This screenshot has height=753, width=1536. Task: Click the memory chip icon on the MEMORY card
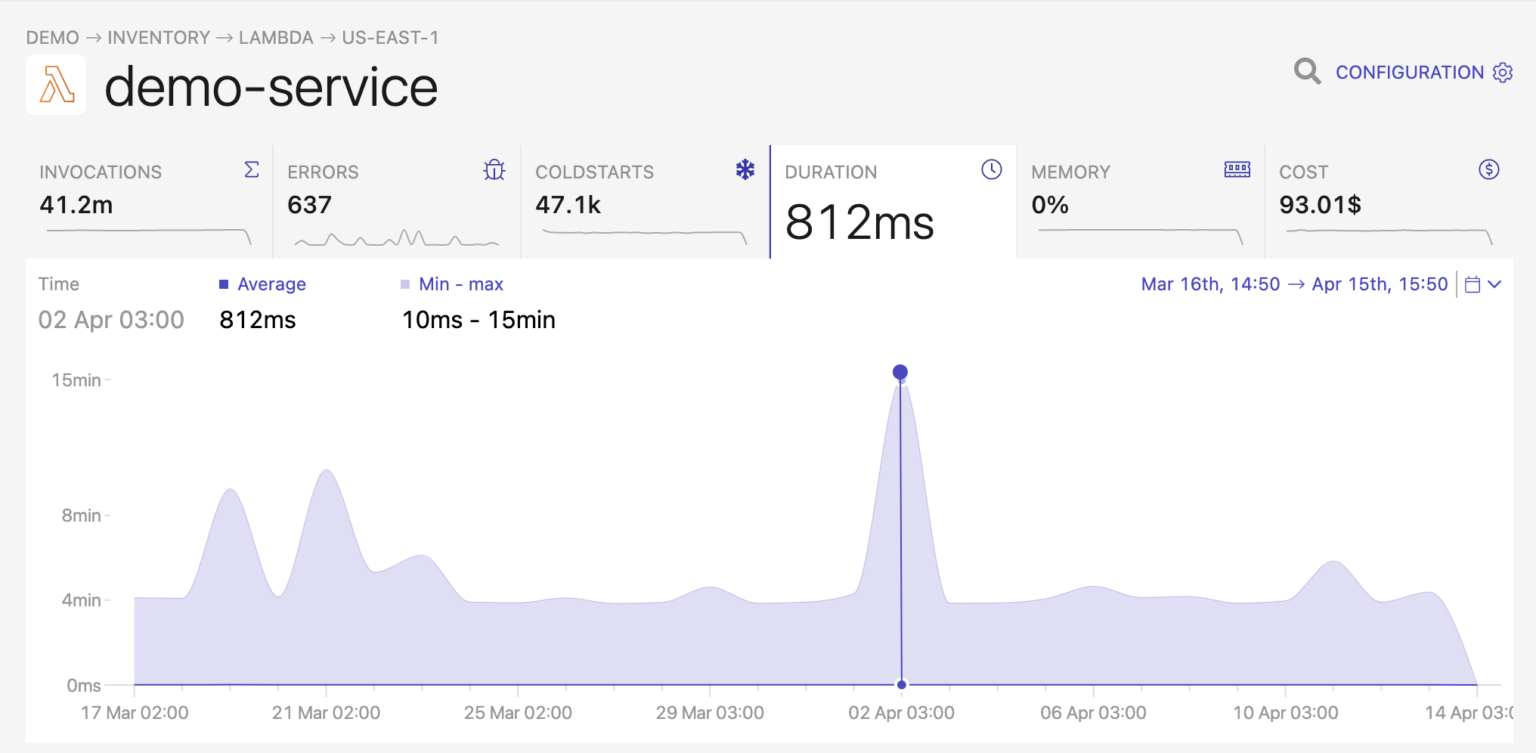pyautogui.click(x=1237, y=170)
